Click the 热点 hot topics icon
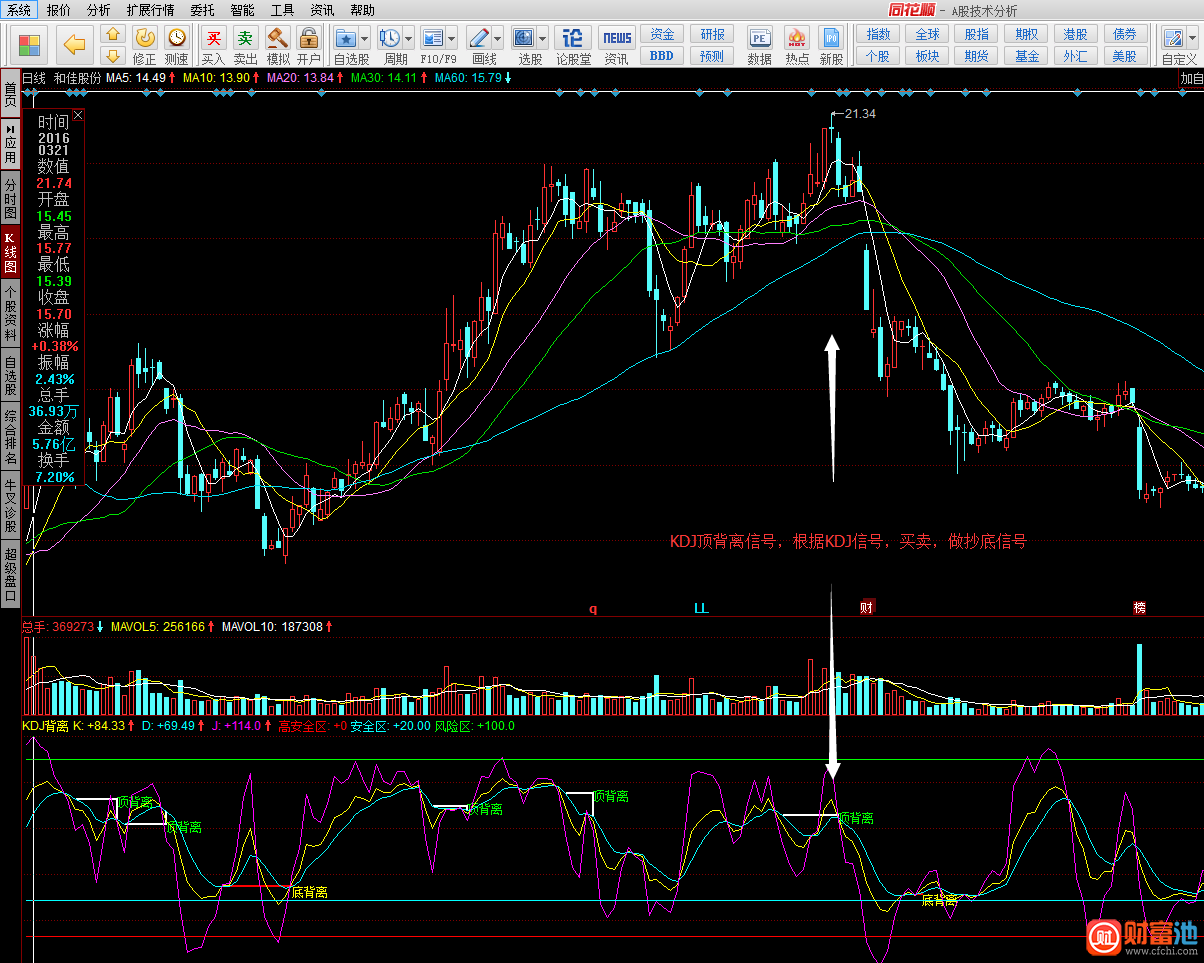 pos(797,39)
